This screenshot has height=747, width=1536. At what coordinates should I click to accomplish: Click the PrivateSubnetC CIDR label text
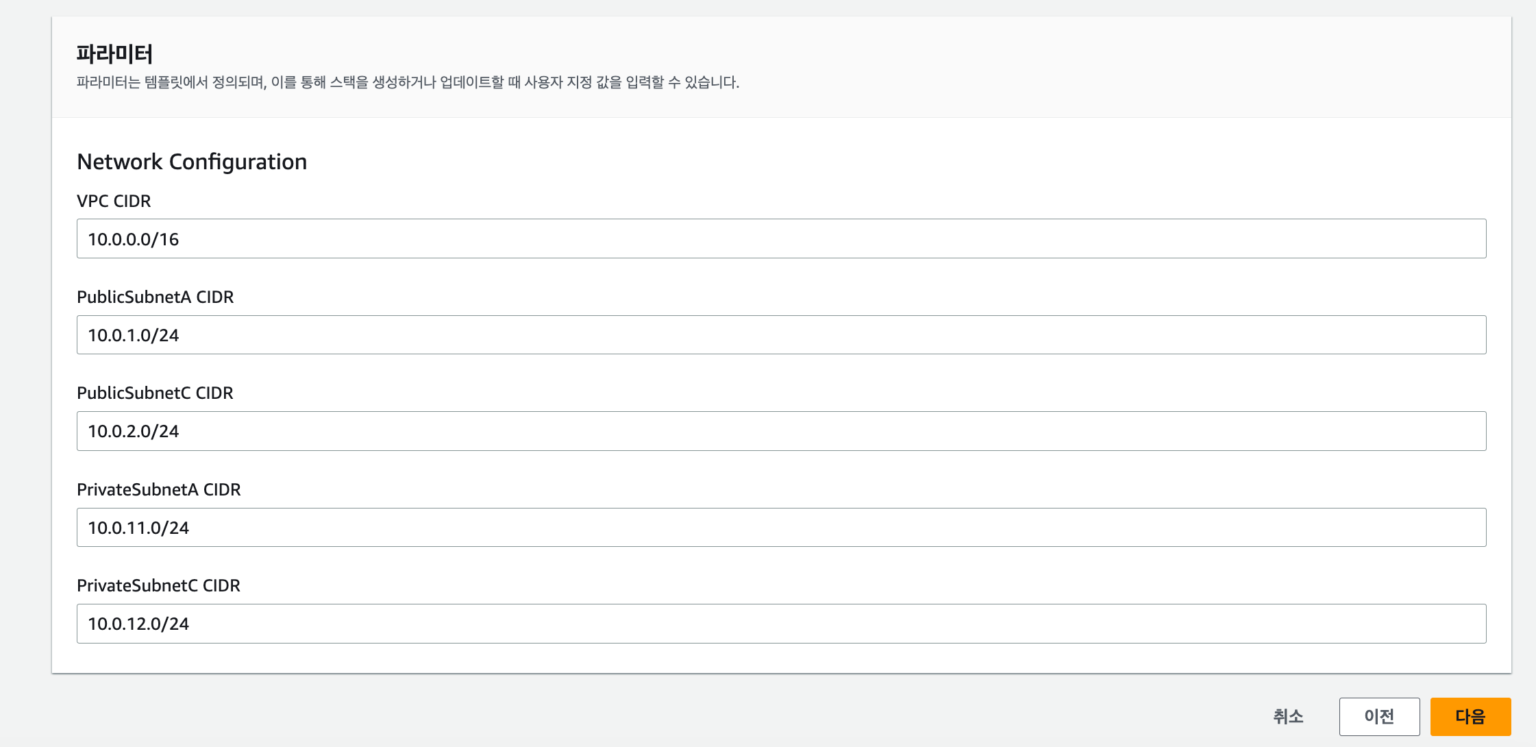pos(159,585)
